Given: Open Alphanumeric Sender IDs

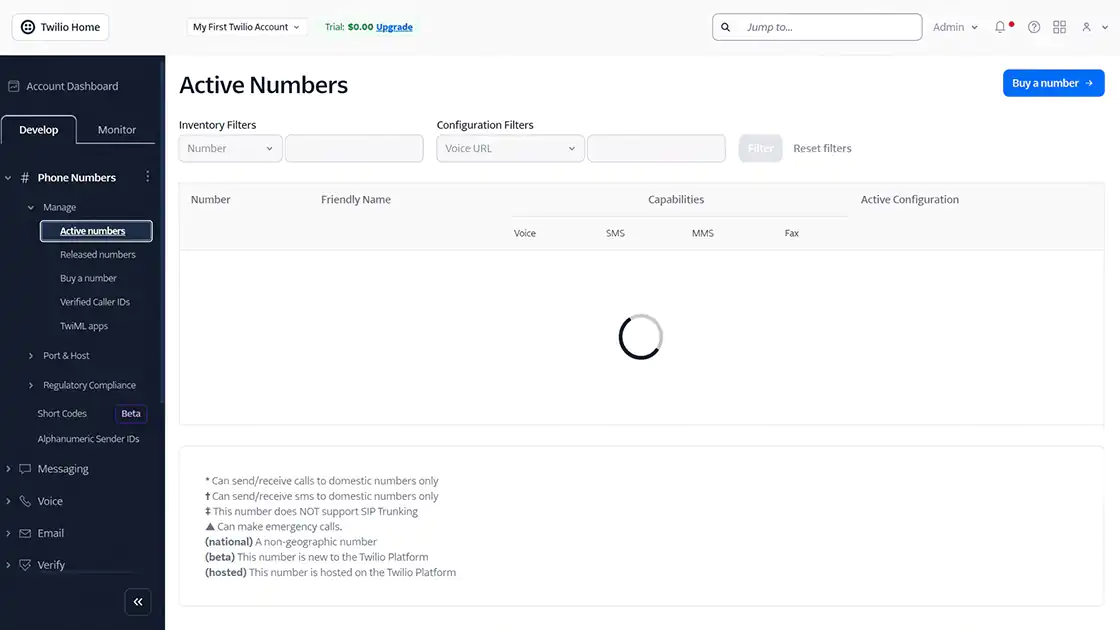Looking at the screenshot, I should coord(89,439).
